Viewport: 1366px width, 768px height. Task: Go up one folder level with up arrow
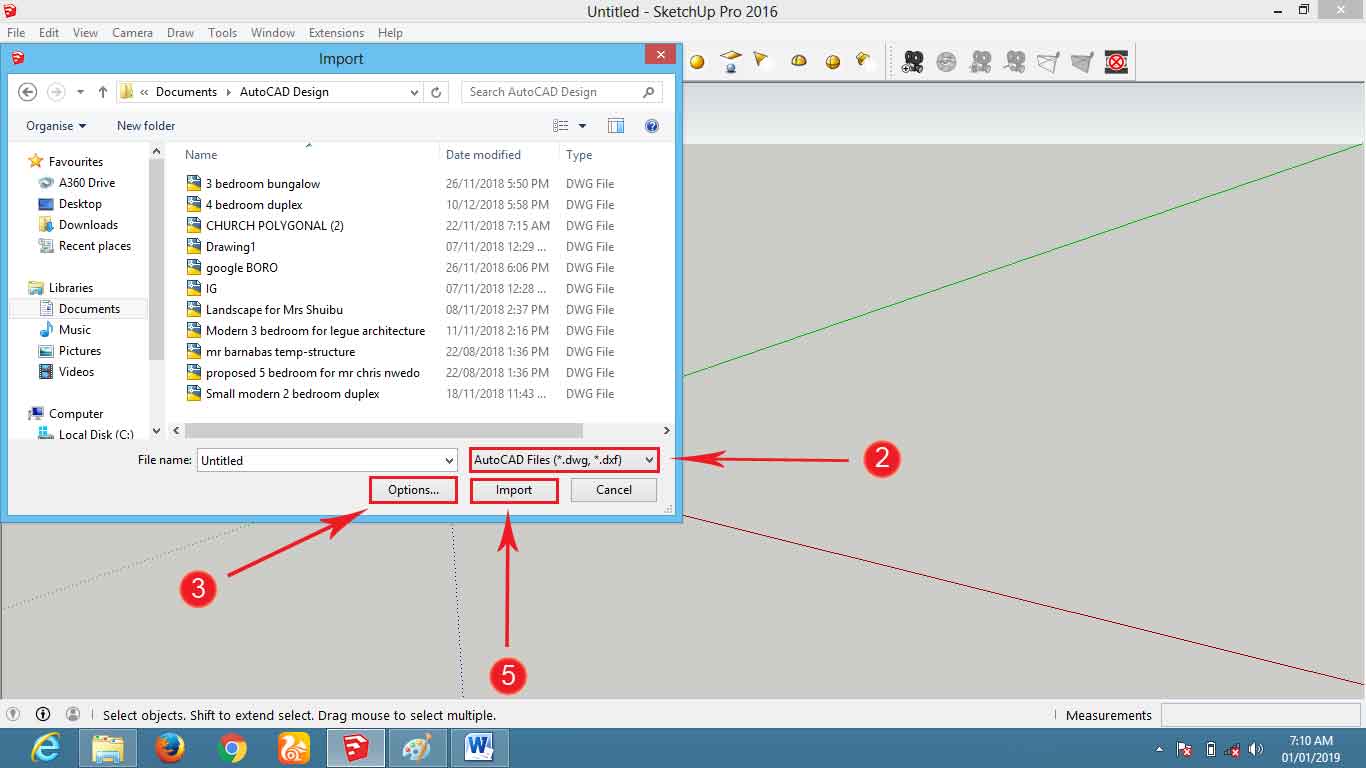pos(102,92)
